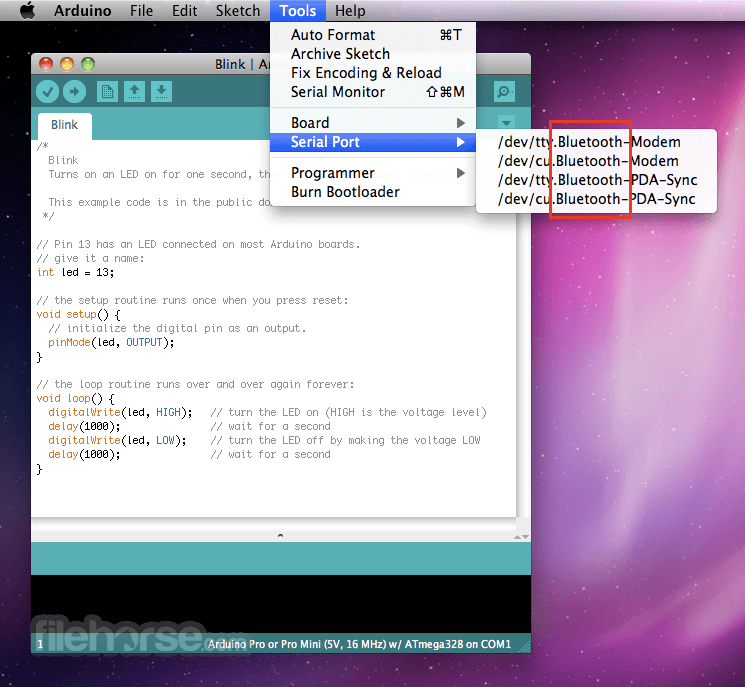Click the 'int led = 13;' code line
The height and width of the screenshot is (687, 745).
pyautogui.click(x=76, y=273)
